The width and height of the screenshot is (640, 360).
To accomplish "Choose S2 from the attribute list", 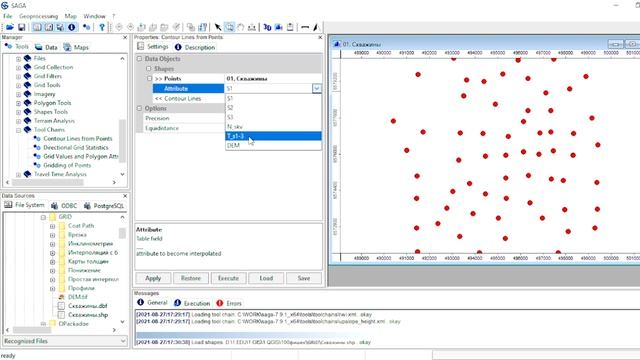I will 273,108.
